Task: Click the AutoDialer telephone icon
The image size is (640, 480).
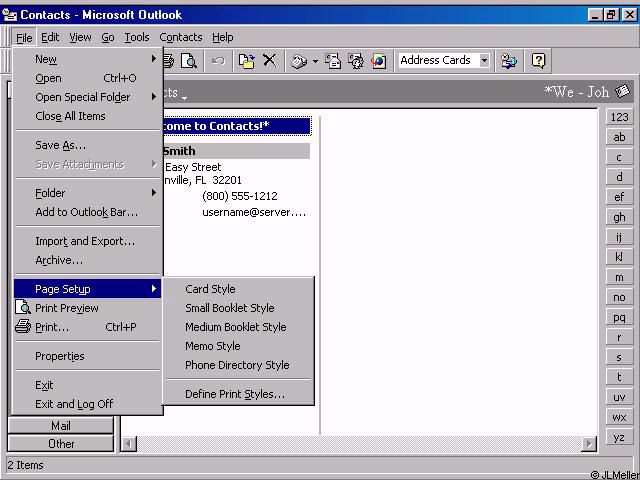Action: point(299,61)
